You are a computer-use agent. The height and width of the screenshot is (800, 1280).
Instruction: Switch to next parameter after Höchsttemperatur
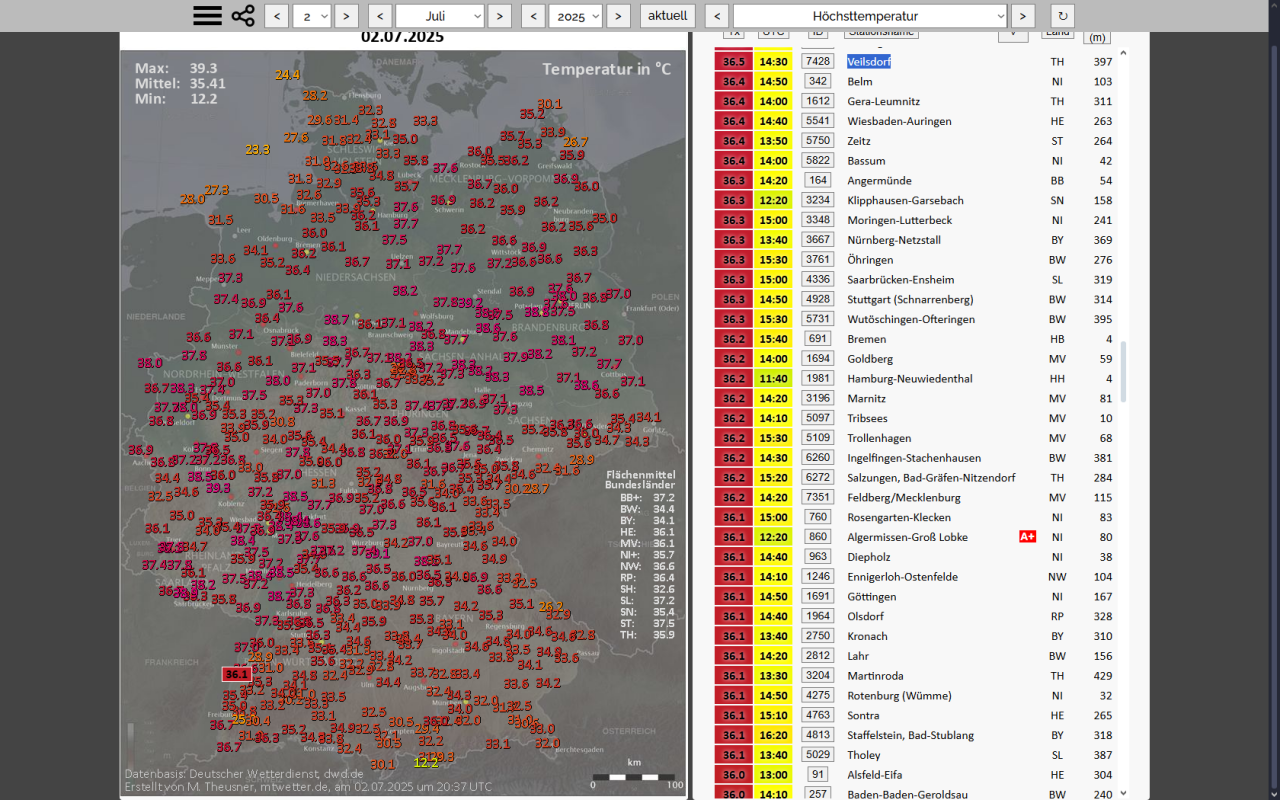(1022, 16)
